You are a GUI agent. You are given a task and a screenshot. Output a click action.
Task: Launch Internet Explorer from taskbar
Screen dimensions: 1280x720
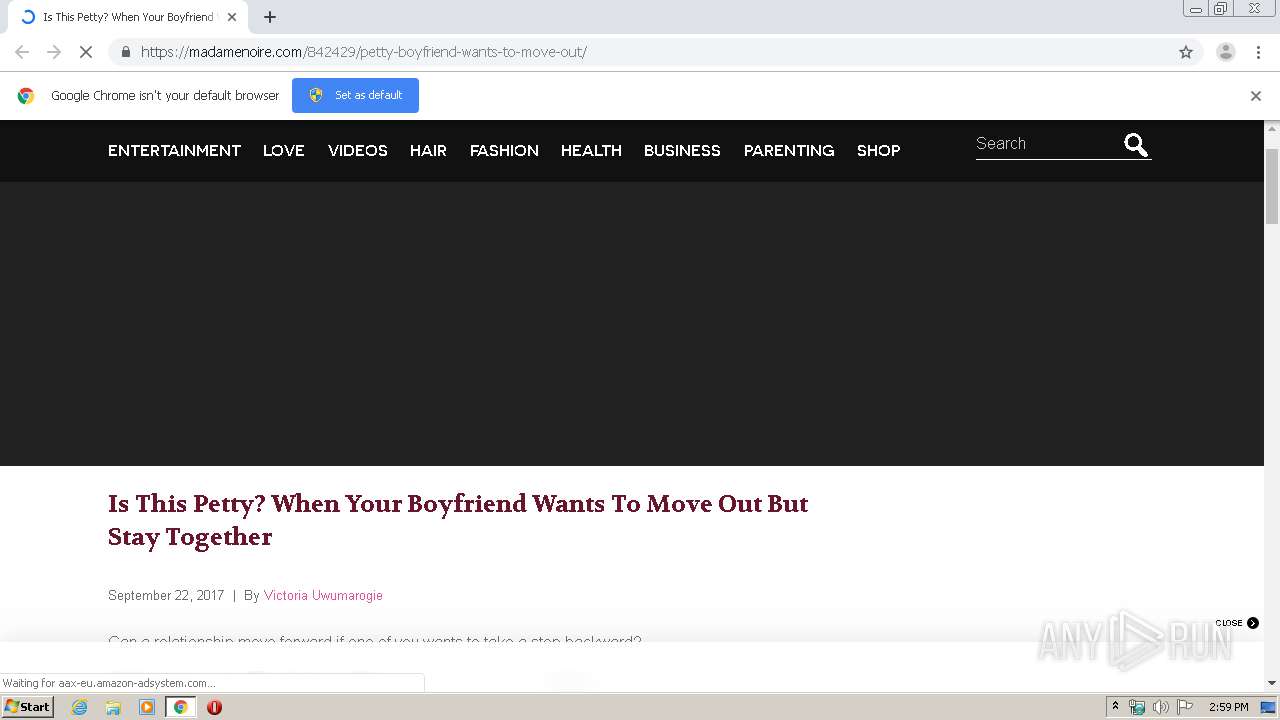coord(79,707)
